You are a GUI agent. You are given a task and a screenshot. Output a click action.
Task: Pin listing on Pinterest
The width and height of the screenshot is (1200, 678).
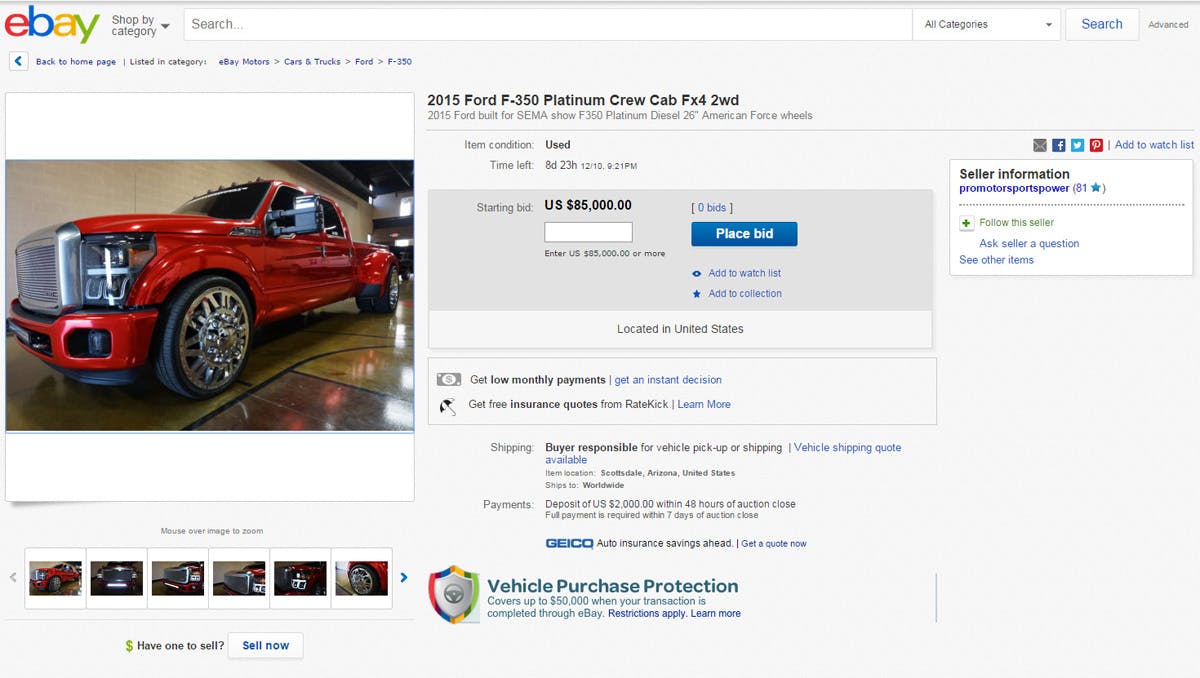click(1096, 145)
